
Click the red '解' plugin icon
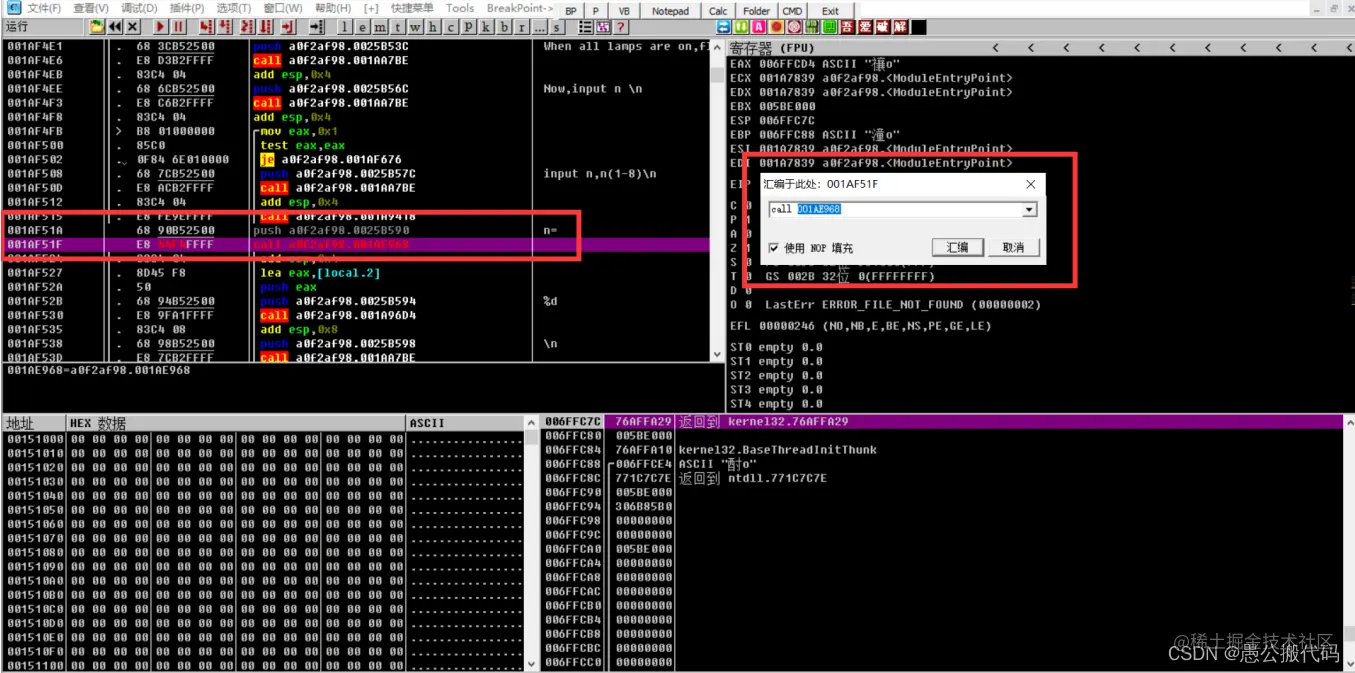(900, 27)
